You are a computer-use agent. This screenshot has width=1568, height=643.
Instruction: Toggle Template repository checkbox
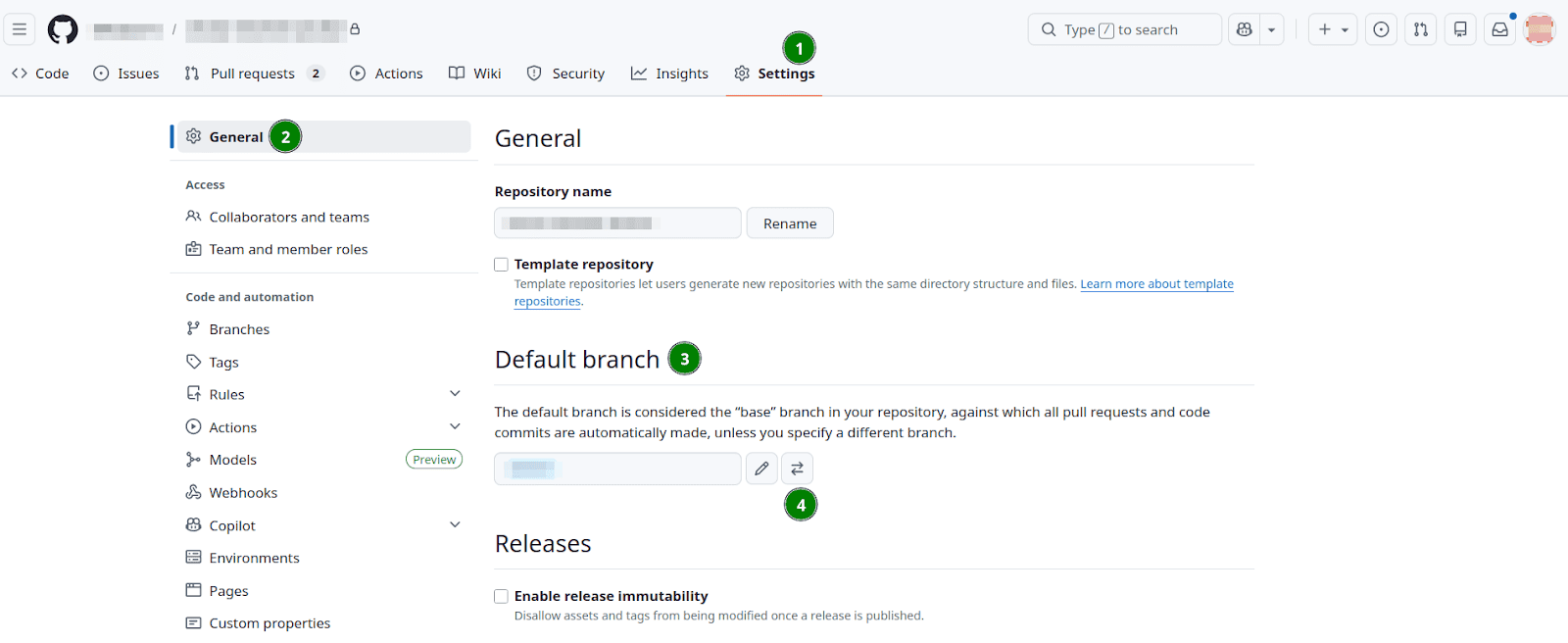coord(501,265)
